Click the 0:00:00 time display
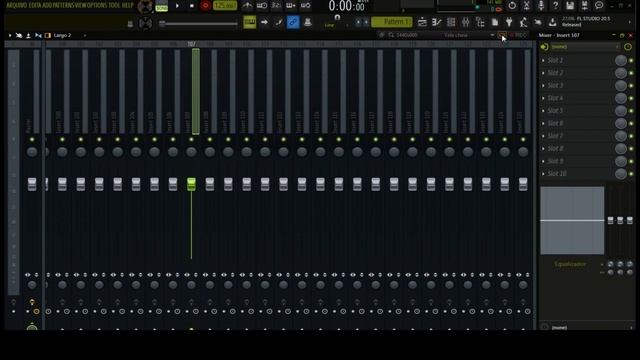This screenshot has width=640, height=360. pyautogui.click(x=347, y=6)
